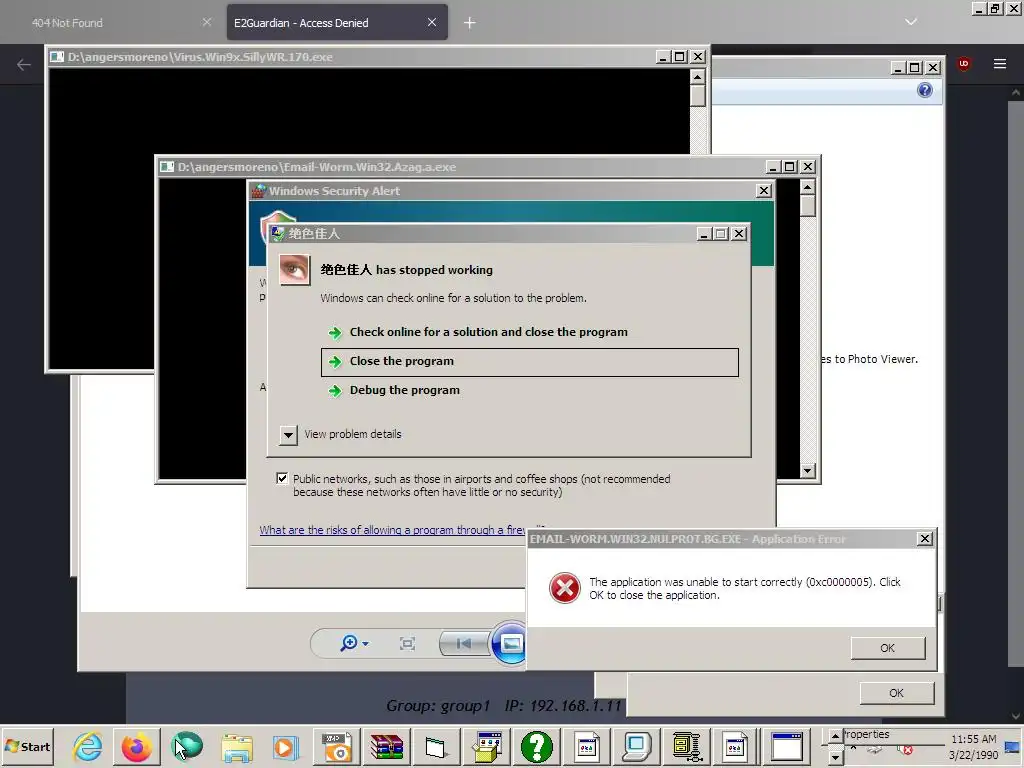Click the system tray expand up arrow

point(835,736)
